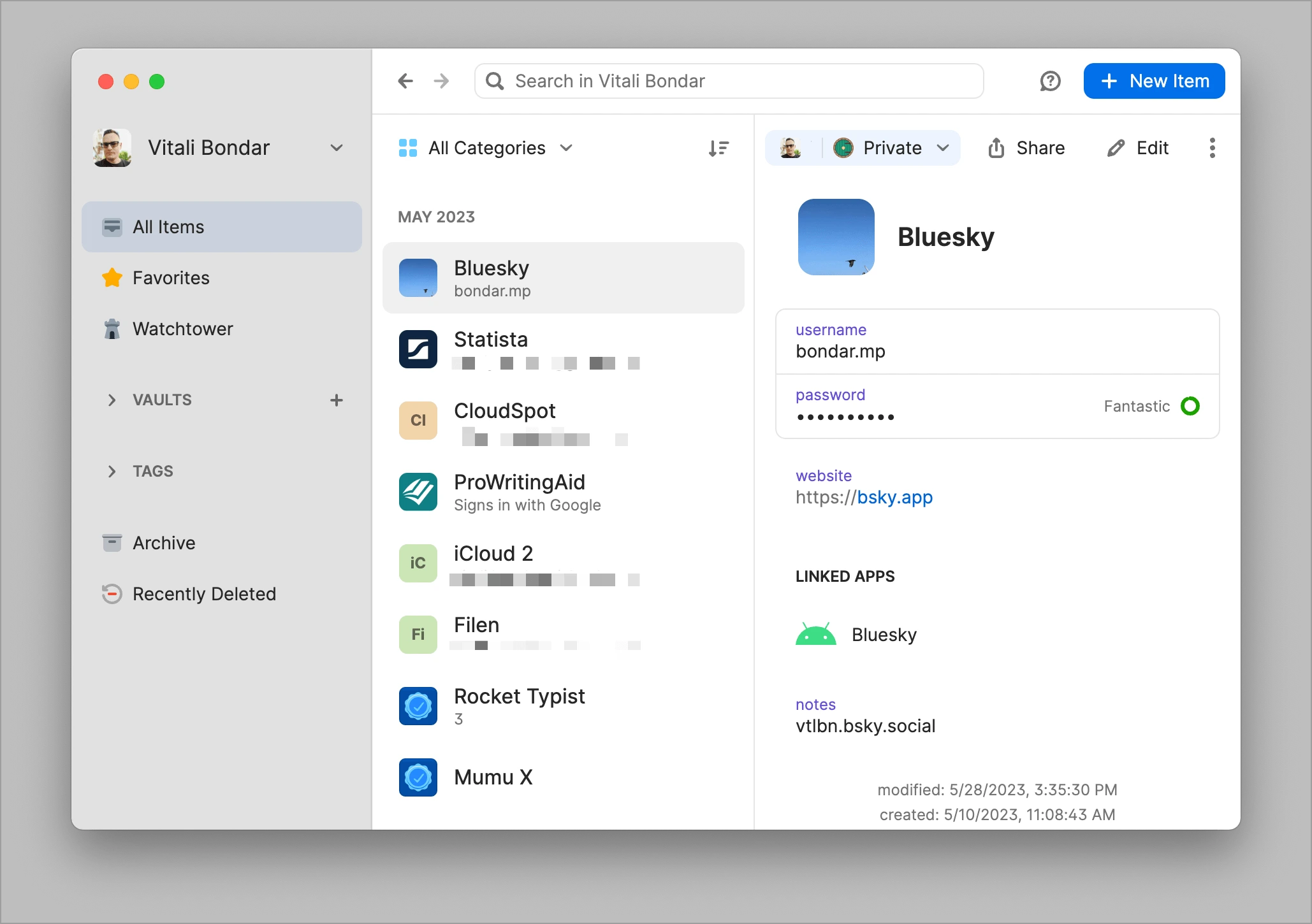Open Watchtower in sidebar
1312x924 pixels.
[x=222, y=329]
